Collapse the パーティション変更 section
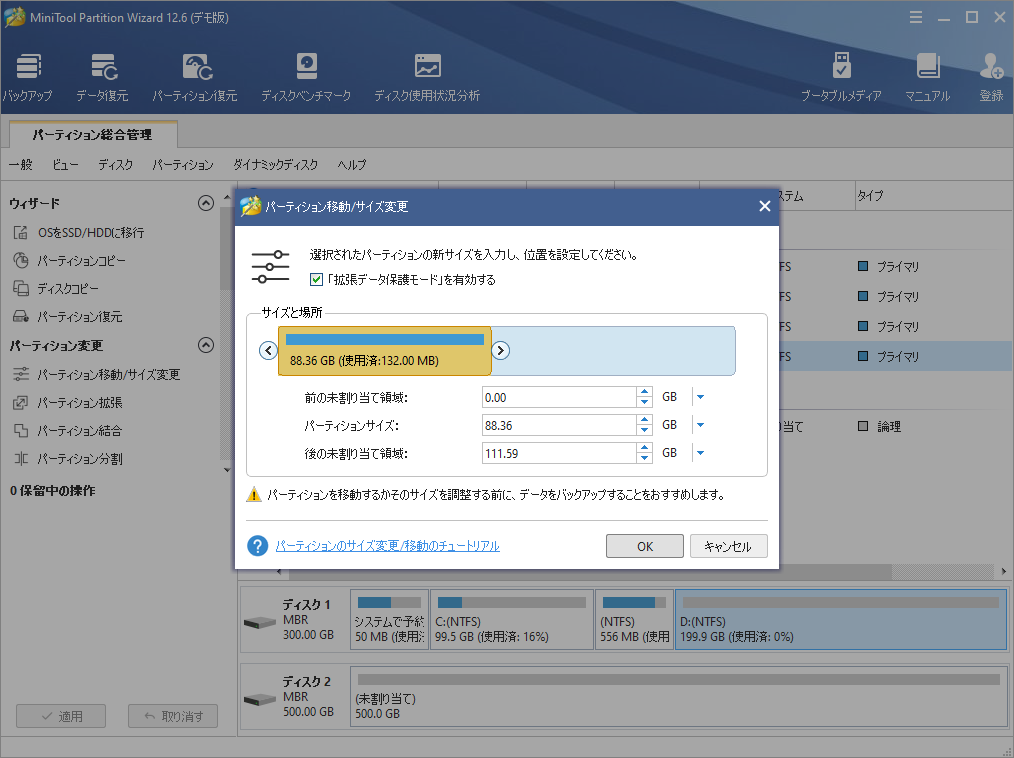Viewport: 1014px width, 758px height. 206,346
